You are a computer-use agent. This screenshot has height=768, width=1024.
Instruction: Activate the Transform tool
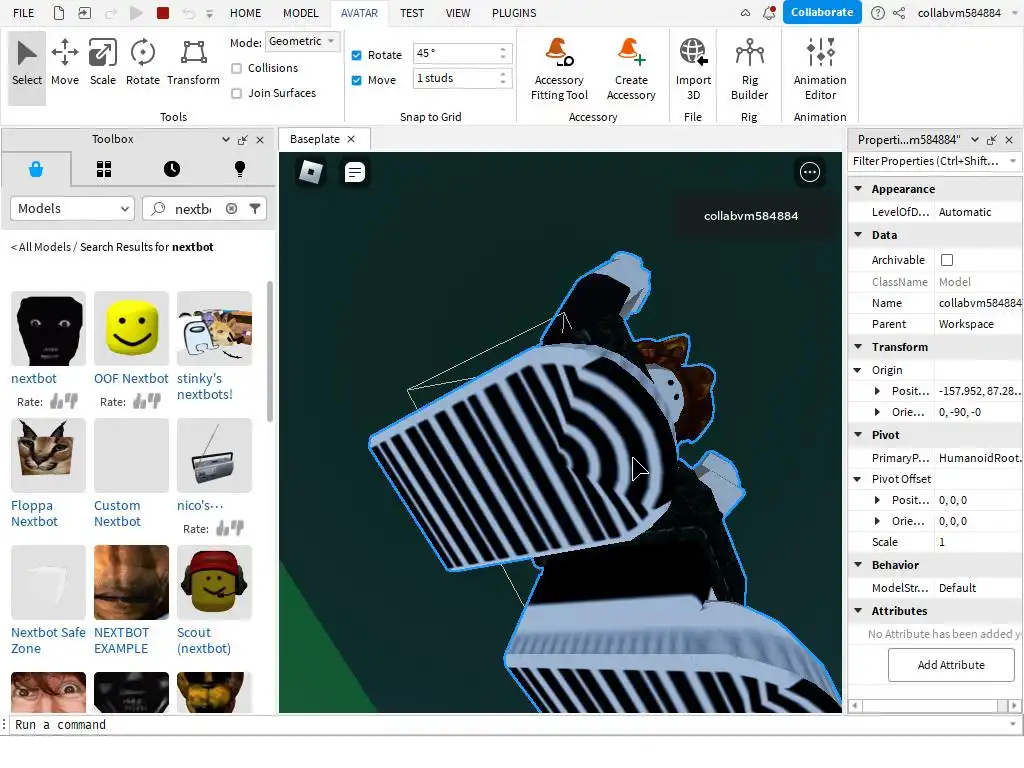click(x=193, y=64)
